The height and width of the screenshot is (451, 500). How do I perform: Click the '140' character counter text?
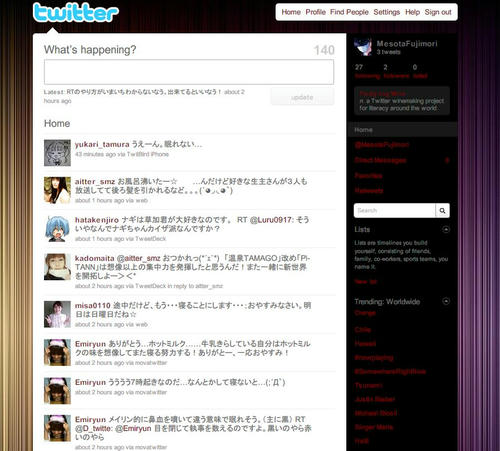tap(324, 50)
